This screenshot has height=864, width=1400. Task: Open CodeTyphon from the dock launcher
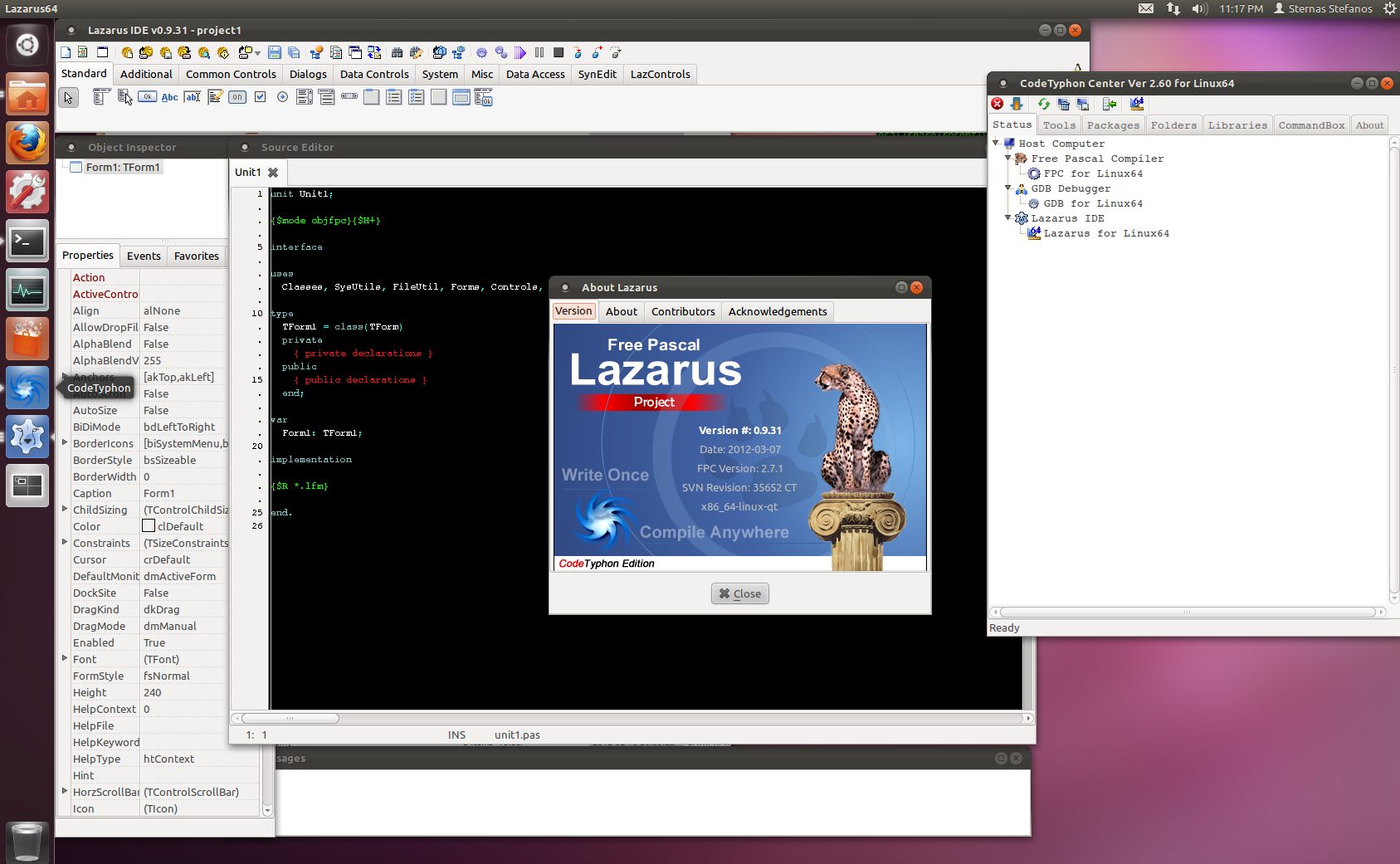click(x=27, y=388)
